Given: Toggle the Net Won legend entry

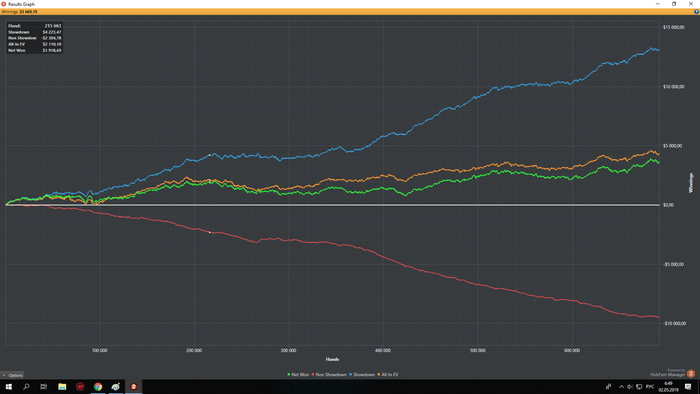Looking at the screenshot, I should point(298,375).
